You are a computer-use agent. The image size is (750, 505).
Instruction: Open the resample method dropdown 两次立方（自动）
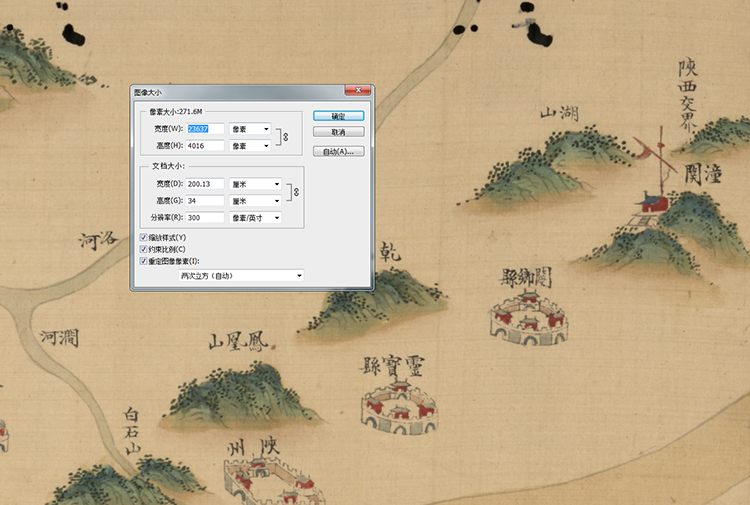(x=241, y=275)
